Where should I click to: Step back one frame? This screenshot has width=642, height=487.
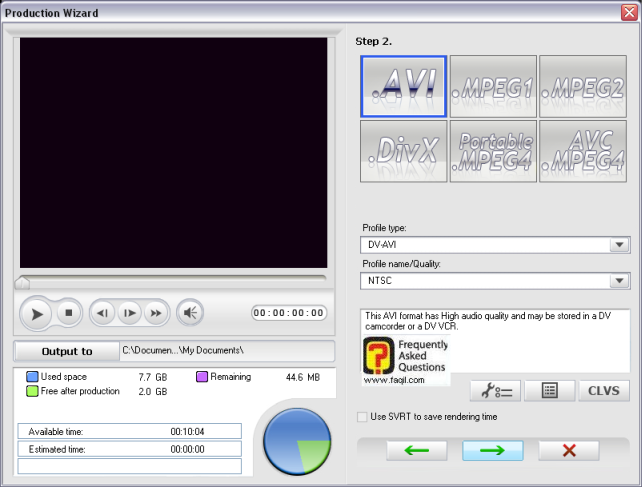102,313
